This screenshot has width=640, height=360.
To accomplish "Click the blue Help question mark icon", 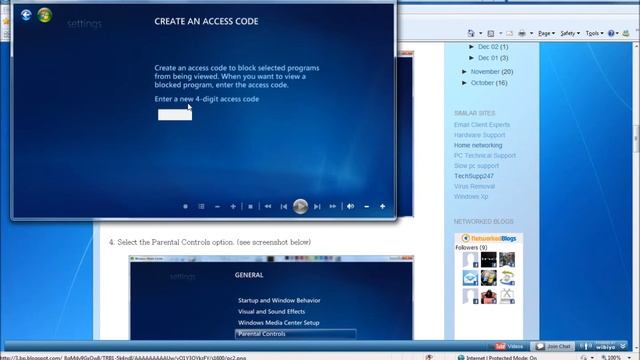I will (611, 33).
